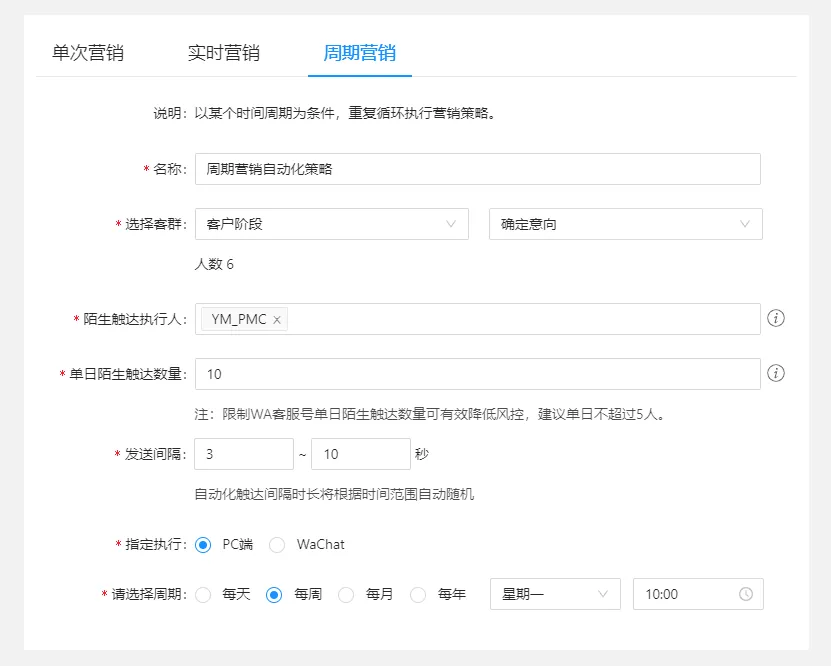Select the WaChat radio button
Image resolution: width=831 pixels, height=666 pixels.
277,545
